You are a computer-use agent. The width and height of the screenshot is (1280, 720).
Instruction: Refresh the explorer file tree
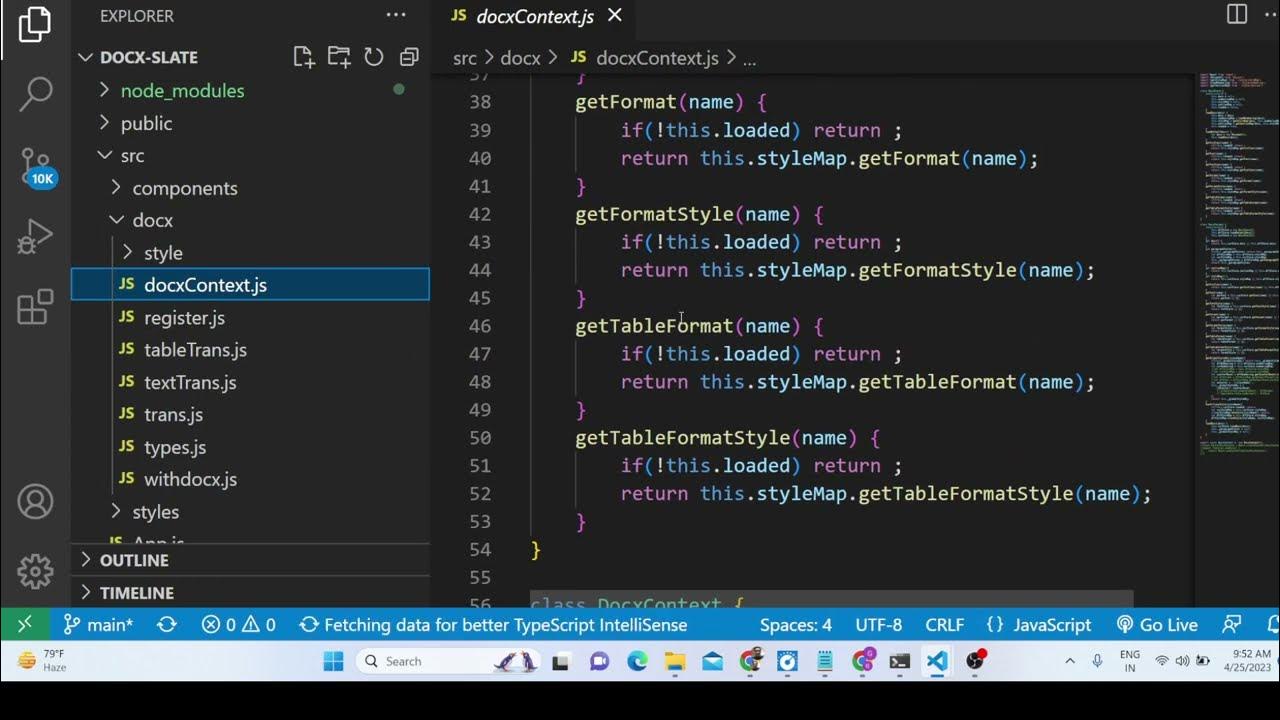click(x=374, y=57)
